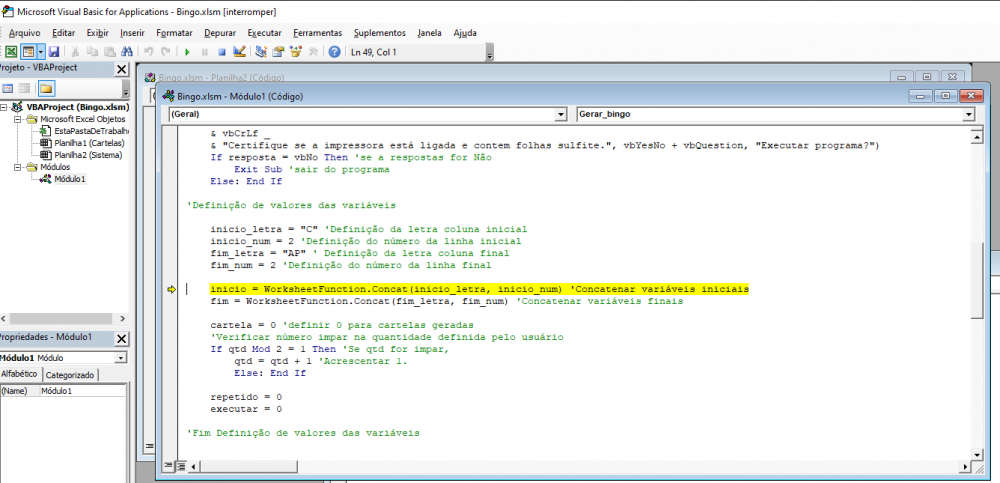Open the Object Browser icon
The image size is (1000, 483).
[x=296, y=51]
